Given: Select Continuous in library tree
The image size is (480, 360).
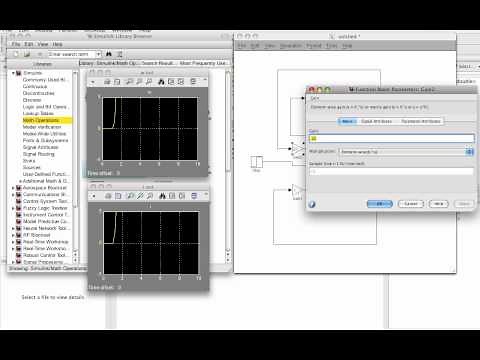Looking at the screenshot, I should tap(35, 87).
